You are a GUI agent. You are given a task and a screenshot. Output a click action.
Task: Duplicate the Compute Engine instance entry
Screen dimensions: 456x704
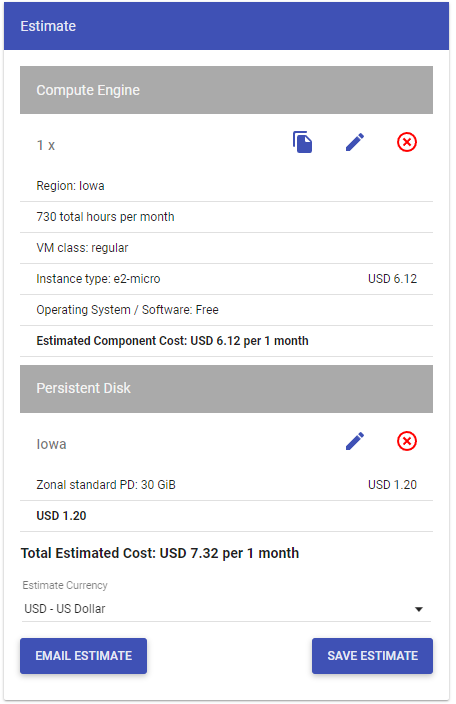tap(303, 142)
